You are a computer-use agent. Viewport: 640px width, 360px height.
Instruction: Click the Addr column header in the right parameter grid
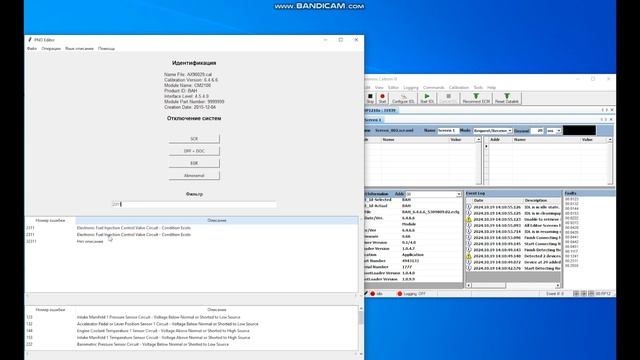[495, 140]
